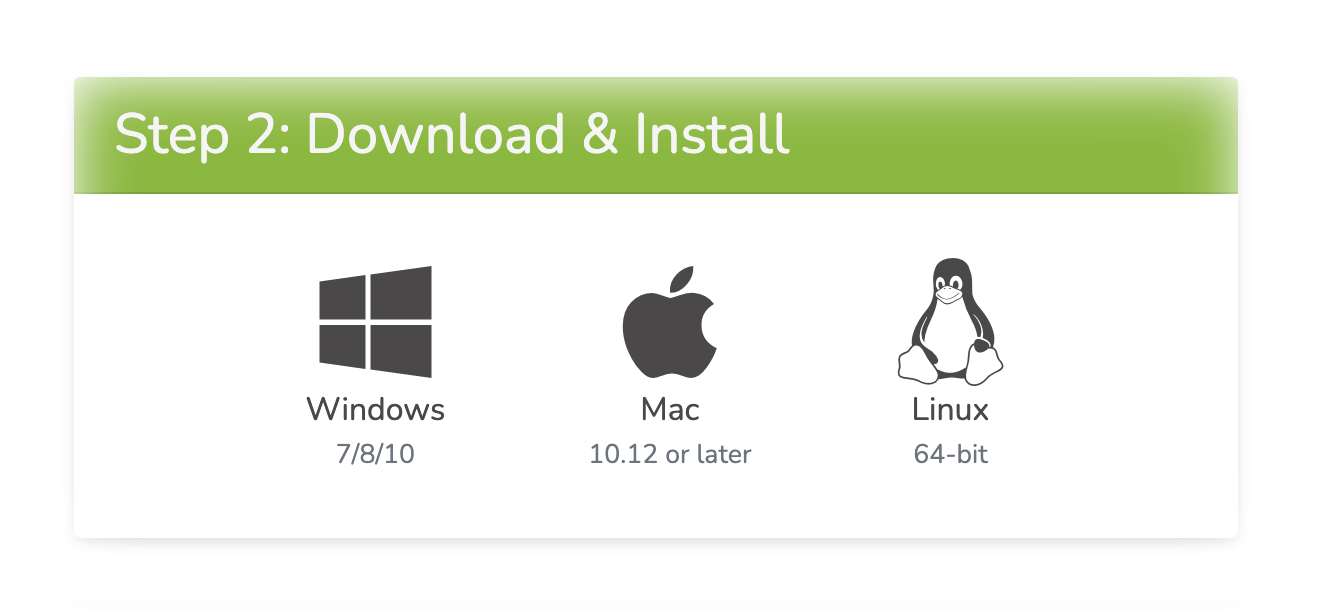The width and height of the screenshot is (1320, 612).
Task: Select the "Windows" download label
Action: tap(375, 409)
